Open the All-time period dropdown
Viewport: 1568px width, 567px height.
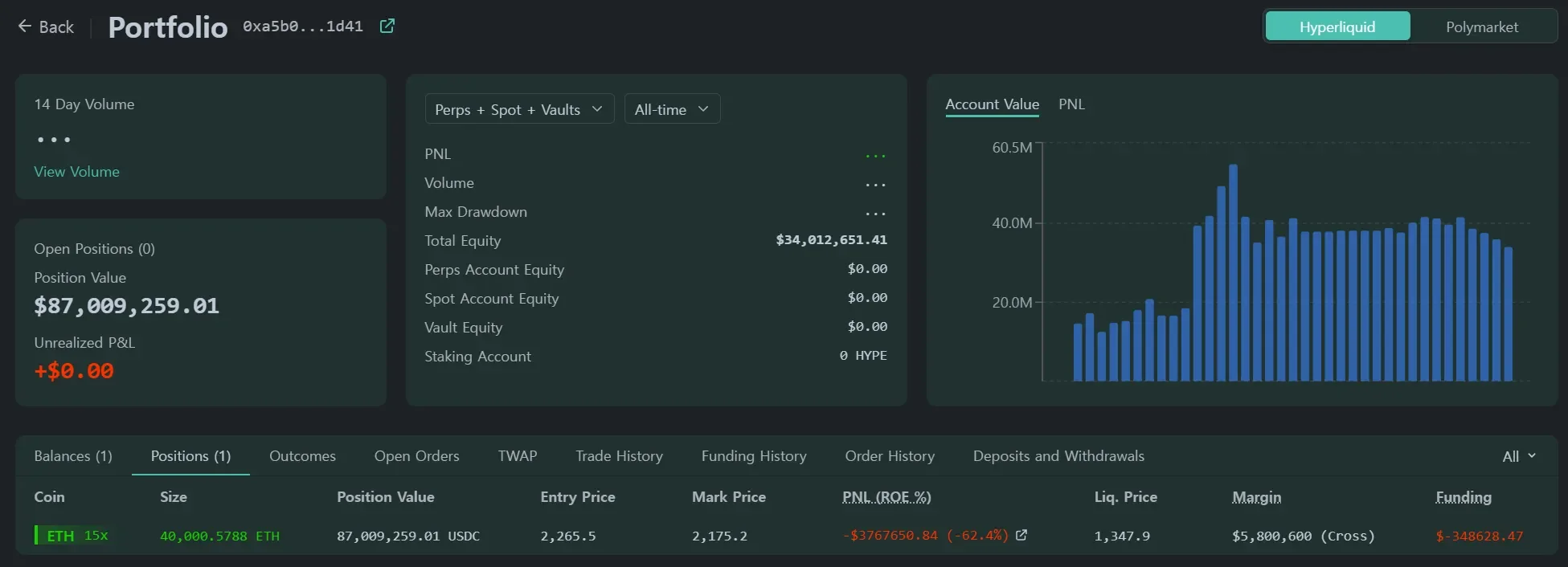point(672,109)
